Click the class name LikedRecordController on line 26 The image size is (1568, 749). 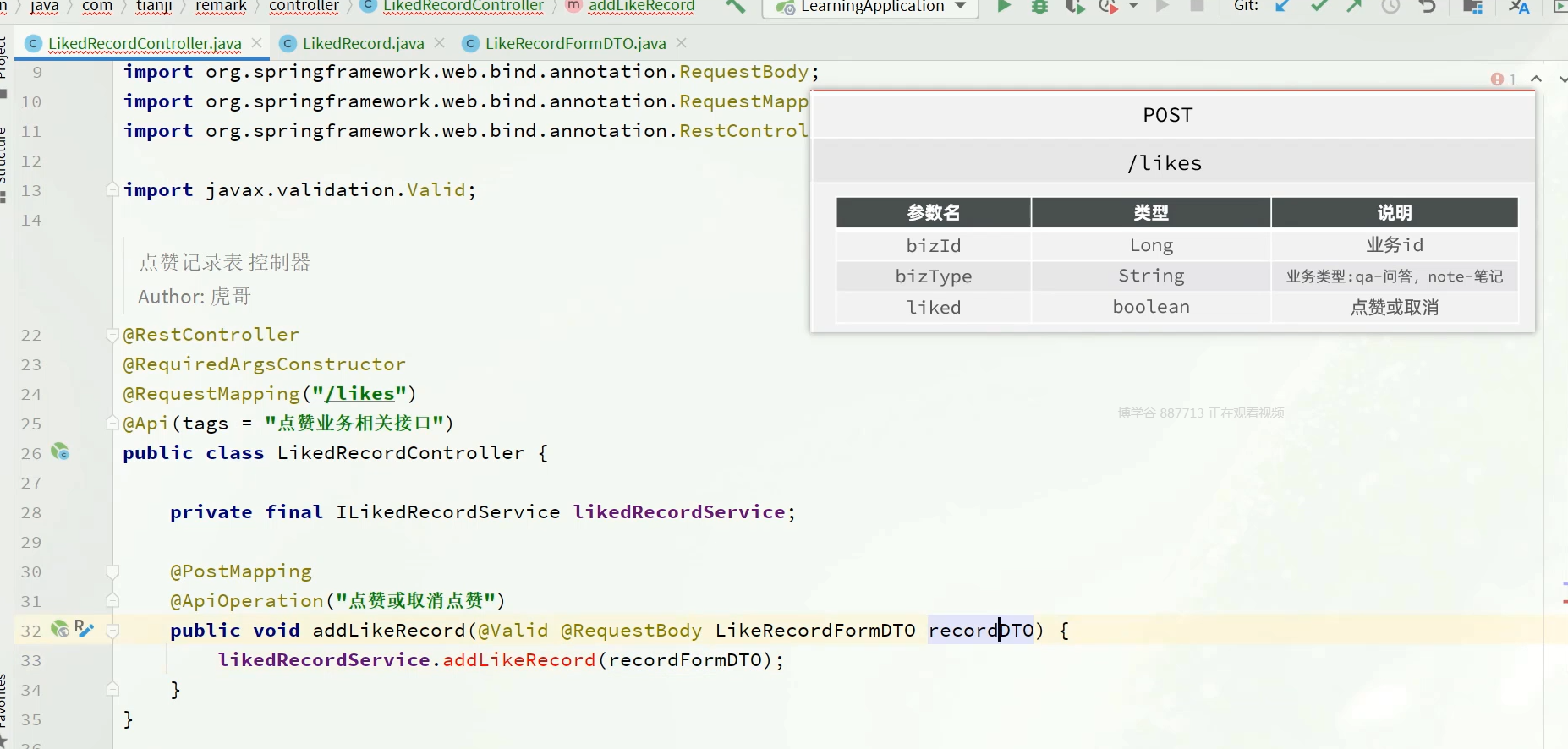coord(401,452)
